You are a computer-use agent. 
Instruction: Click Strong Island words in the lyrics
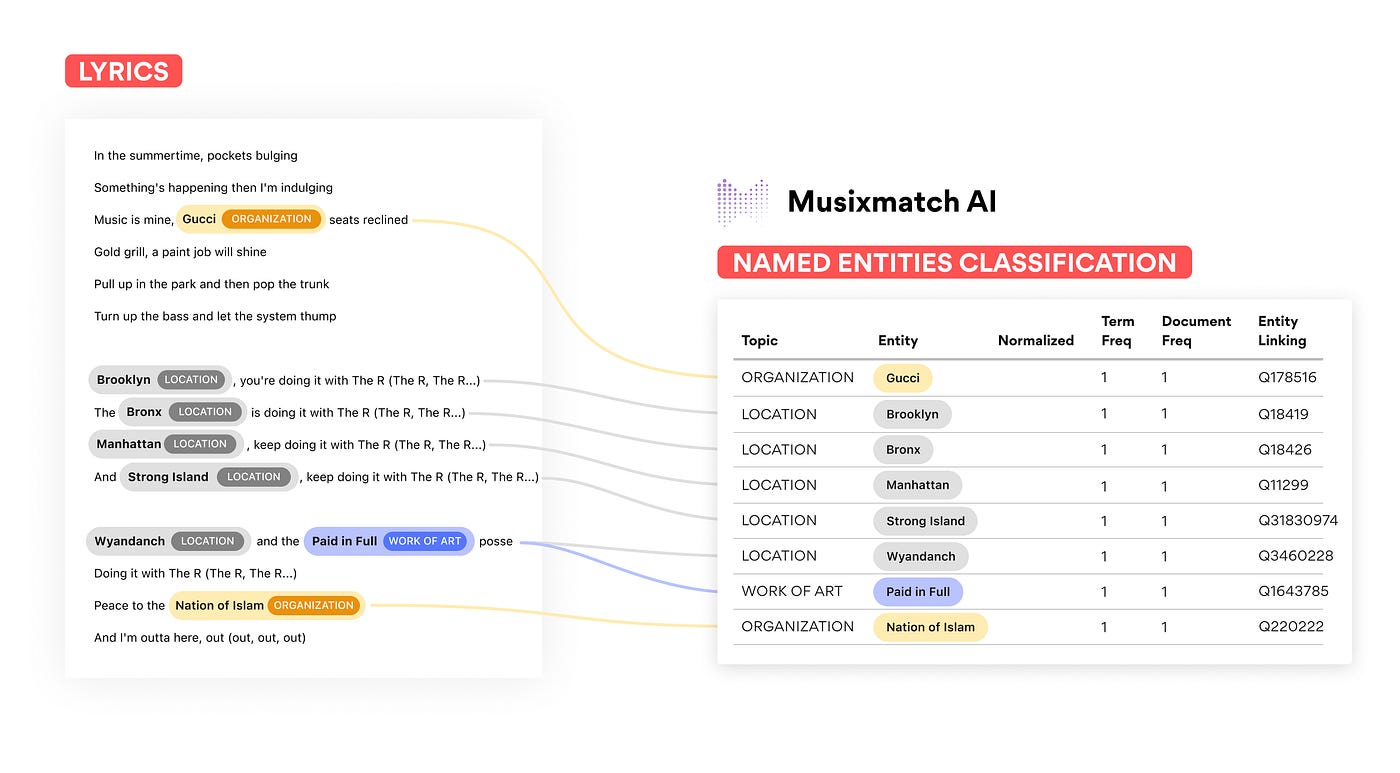(168, 477)
